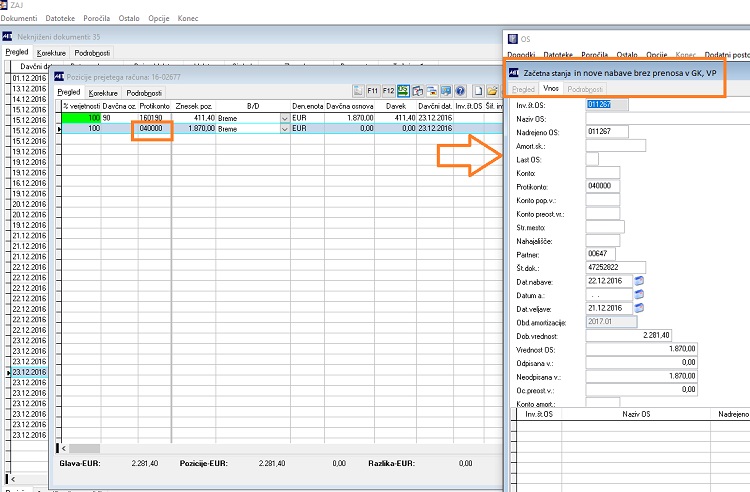Click the F12 toolbar button
Screen dimensions: 750x492
388,90
